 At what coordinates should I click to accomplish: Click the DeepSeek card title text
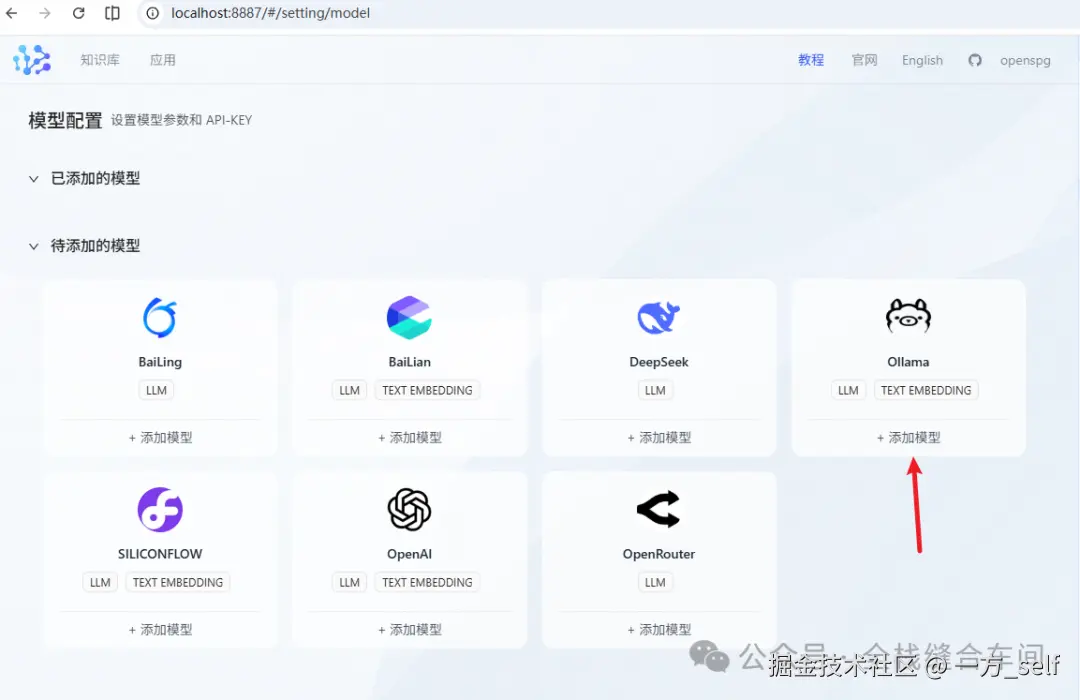(658, 362)
